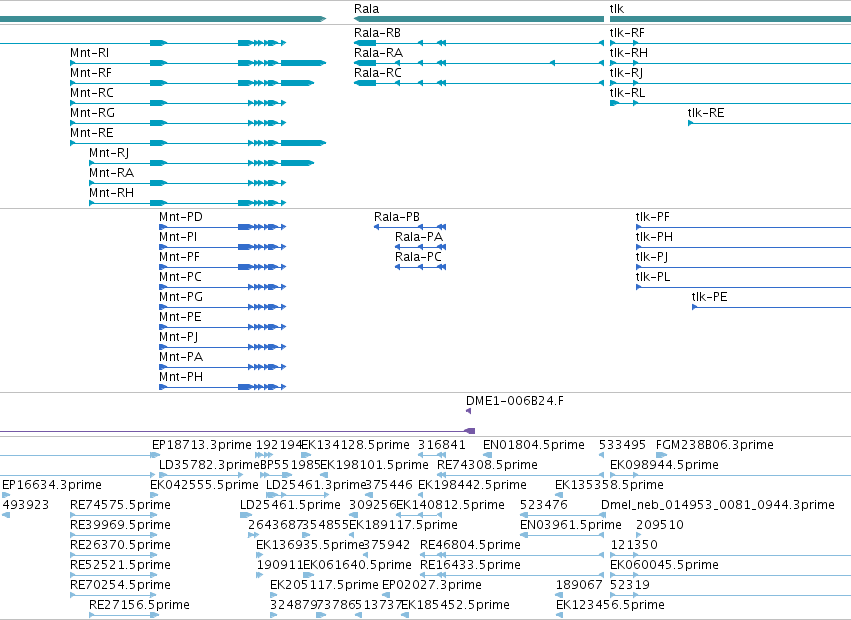
Task: Select the tlk-RL transcript label
Action: pyautogui.click(x=627, y=93)
